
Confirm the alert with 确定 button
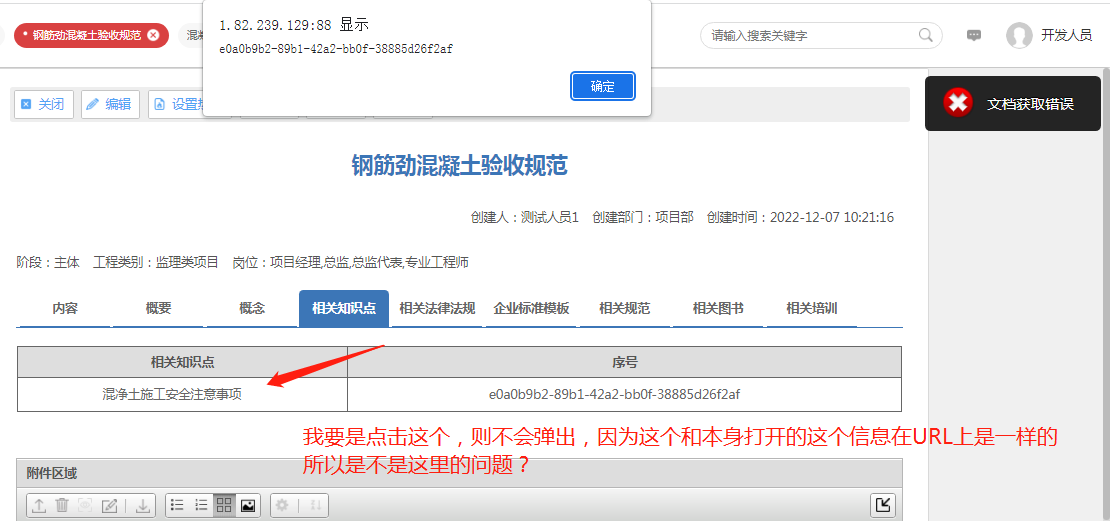click(602, 86)
